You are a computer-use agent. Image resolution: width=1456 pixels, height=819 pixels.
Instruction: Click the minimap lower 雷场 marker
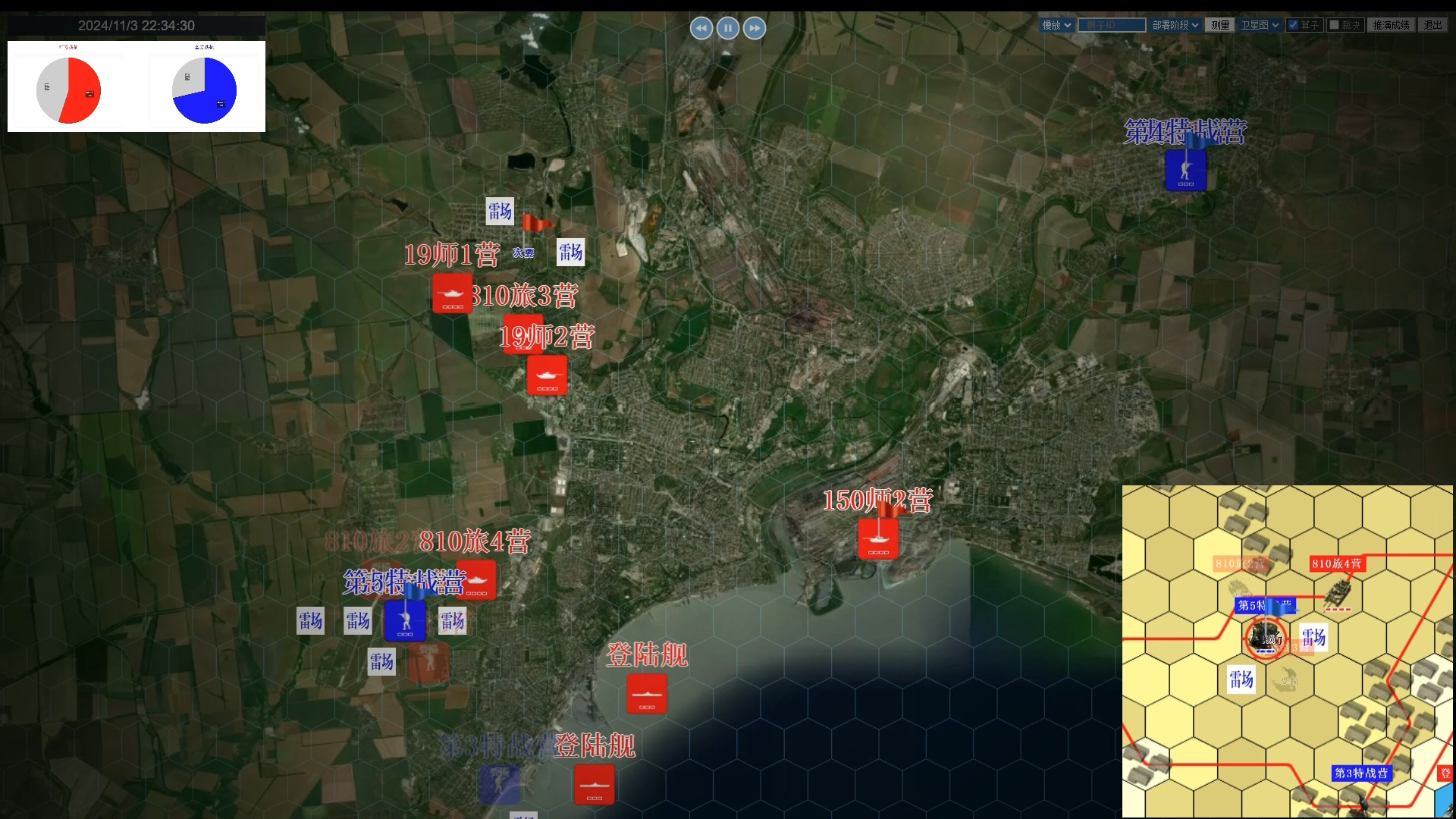tap(1241, 679)
